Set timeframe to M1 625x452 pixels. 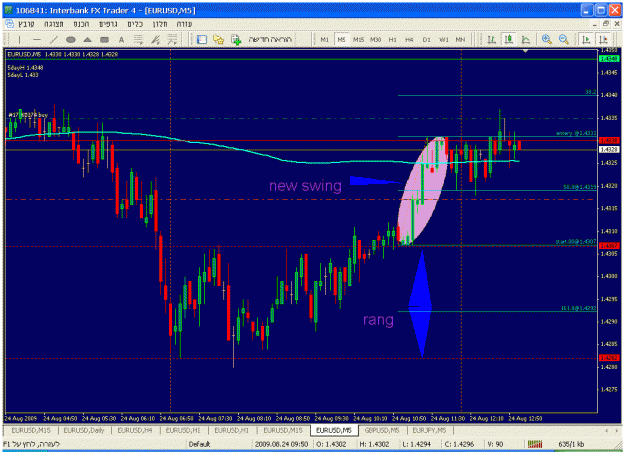coord(325,39)
